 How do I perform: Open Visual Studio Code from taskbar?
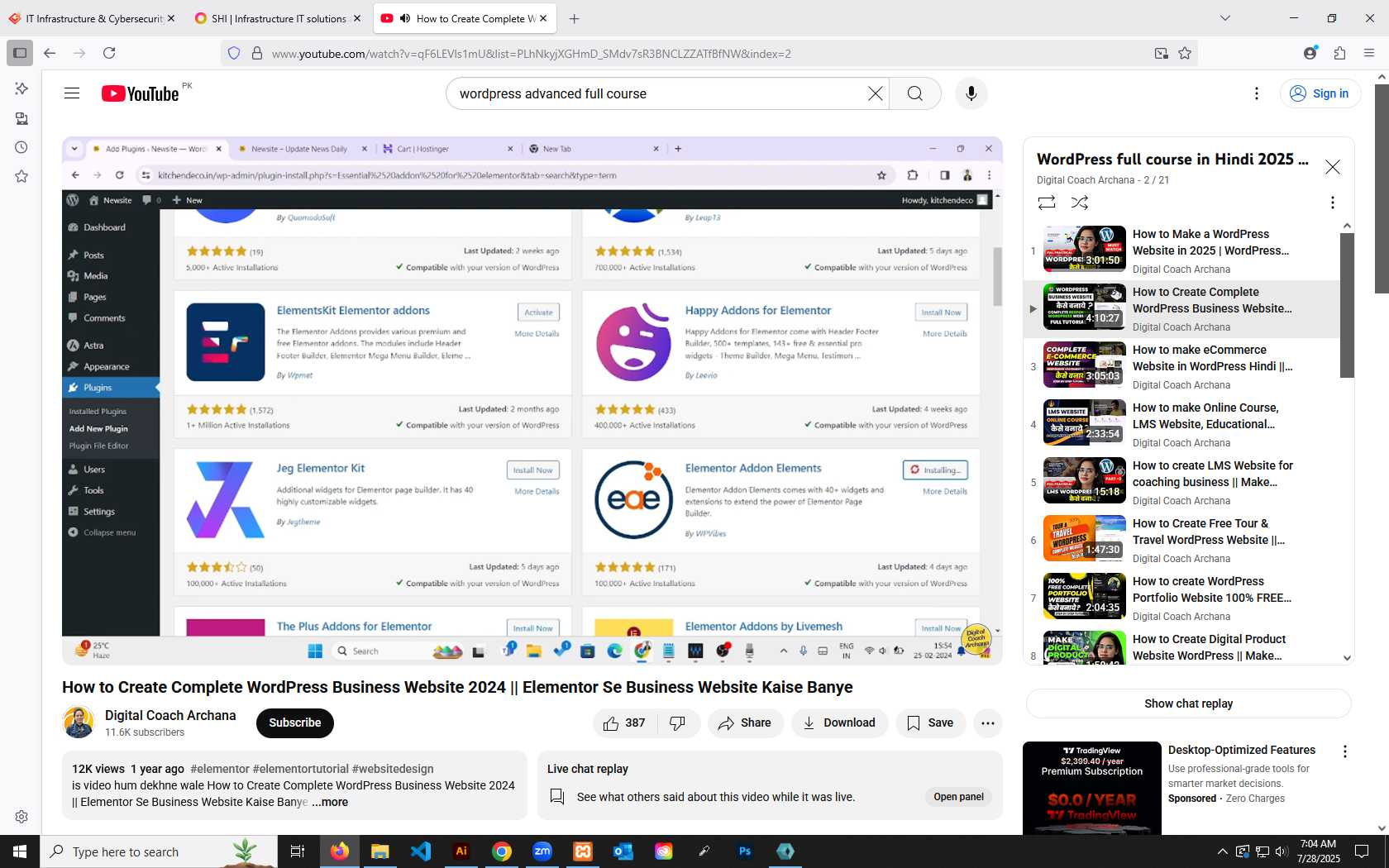point(421,851)
